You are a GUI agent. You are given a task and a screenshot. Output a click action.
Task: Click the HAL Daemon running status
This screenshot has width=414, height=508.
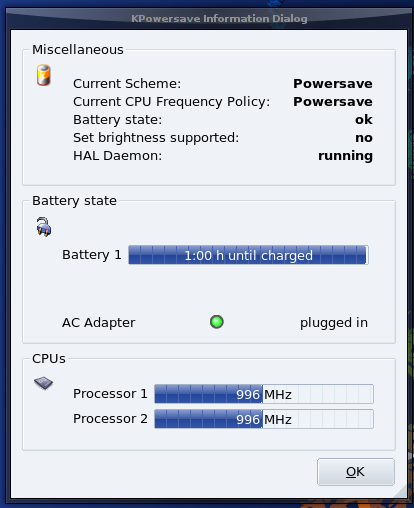[x=345, y=156]
